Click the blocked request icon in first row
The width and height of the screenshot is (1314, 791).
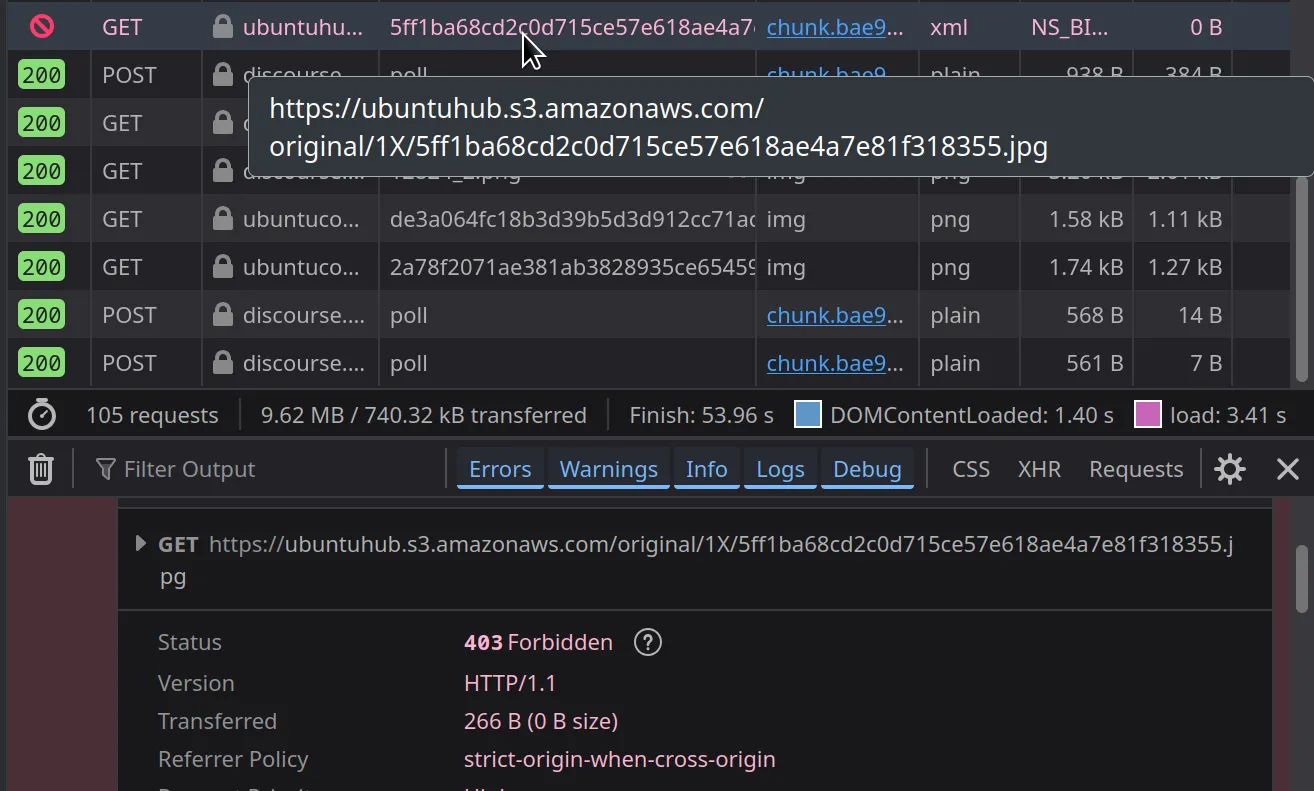point(42,27)
